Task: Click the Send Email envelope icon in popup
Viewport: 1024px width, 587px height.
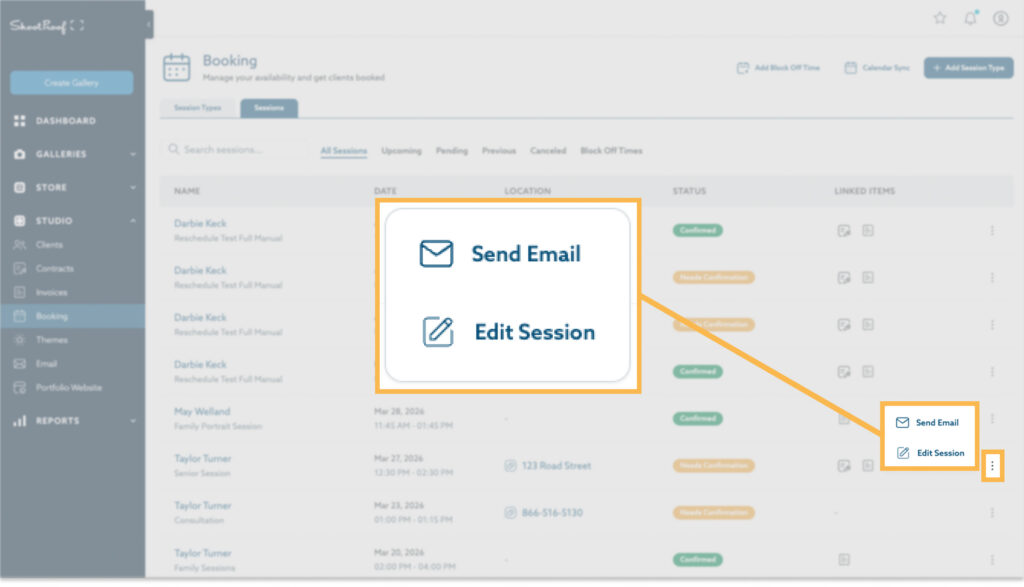Action: coord(903,423)
